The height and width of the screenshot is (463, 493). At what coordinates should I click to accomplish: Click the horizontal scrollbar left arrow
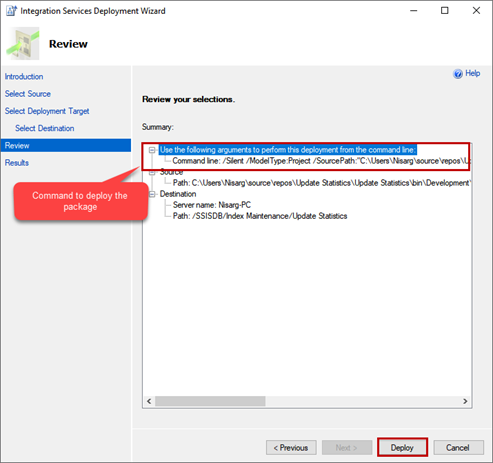pos(149,401)
